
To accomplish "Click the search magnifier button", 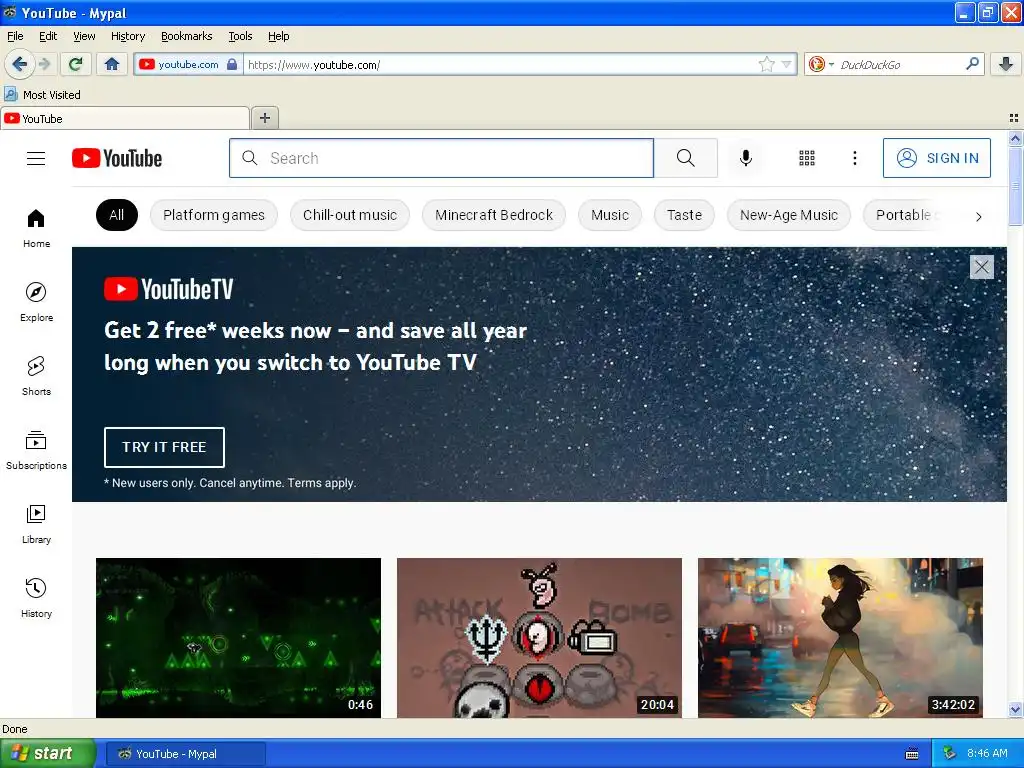I will click(x=685, y=158).
